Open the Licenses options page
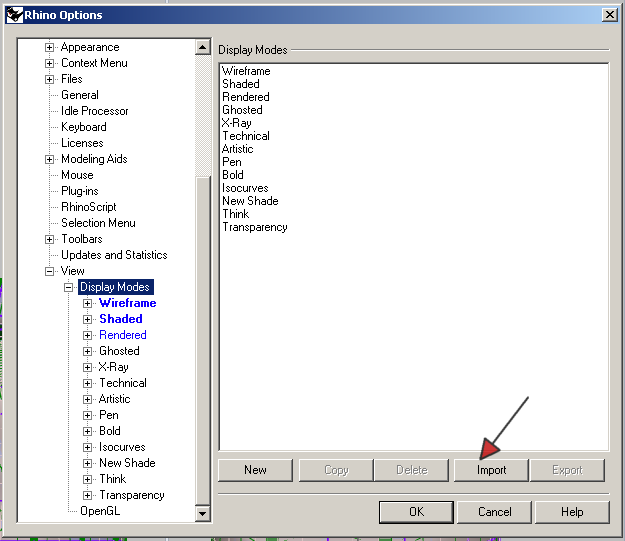The width and height of the screenshot is (625, 541). click(x=82, y=143)
